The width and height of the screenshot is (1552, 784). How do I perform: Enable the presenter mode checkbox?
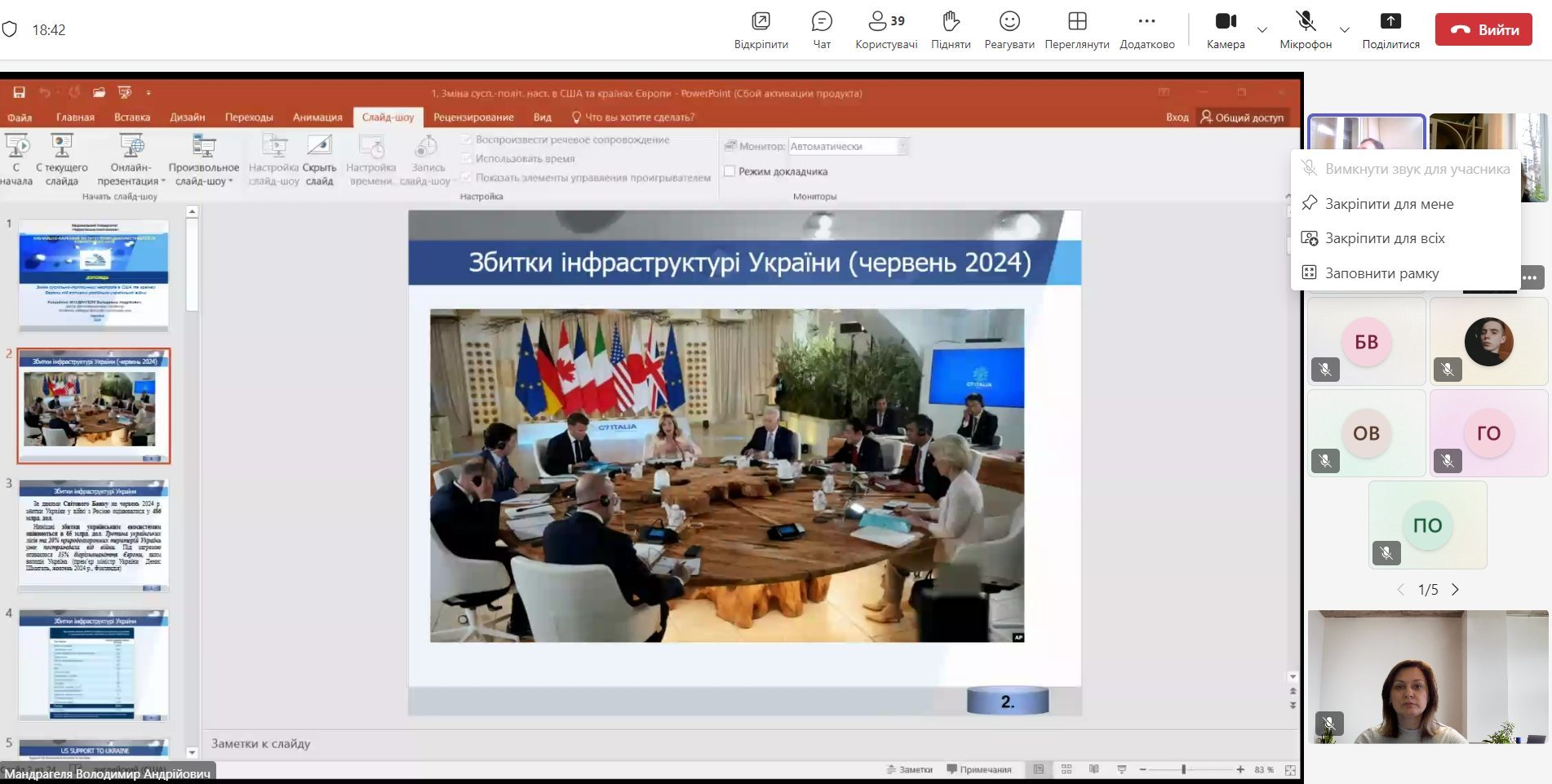pyautogui.click(x=729, y=171)
